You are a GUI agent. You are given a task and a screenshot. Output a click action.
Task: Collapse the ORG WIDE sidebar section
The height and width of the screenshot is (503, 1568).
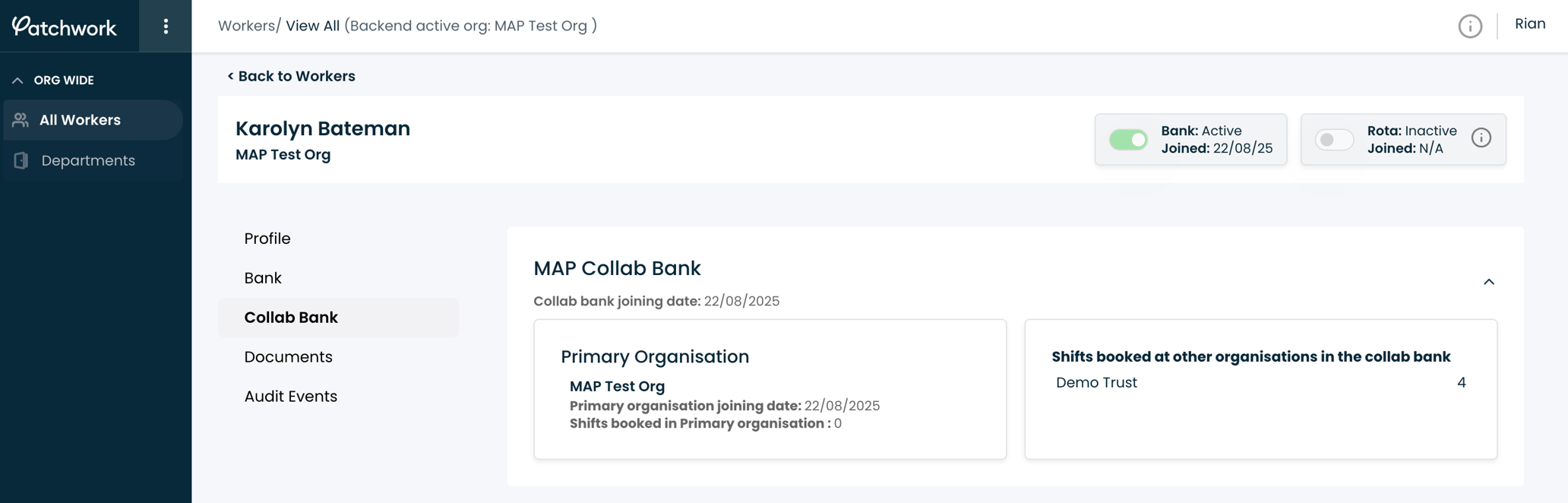tap(17, 79)
